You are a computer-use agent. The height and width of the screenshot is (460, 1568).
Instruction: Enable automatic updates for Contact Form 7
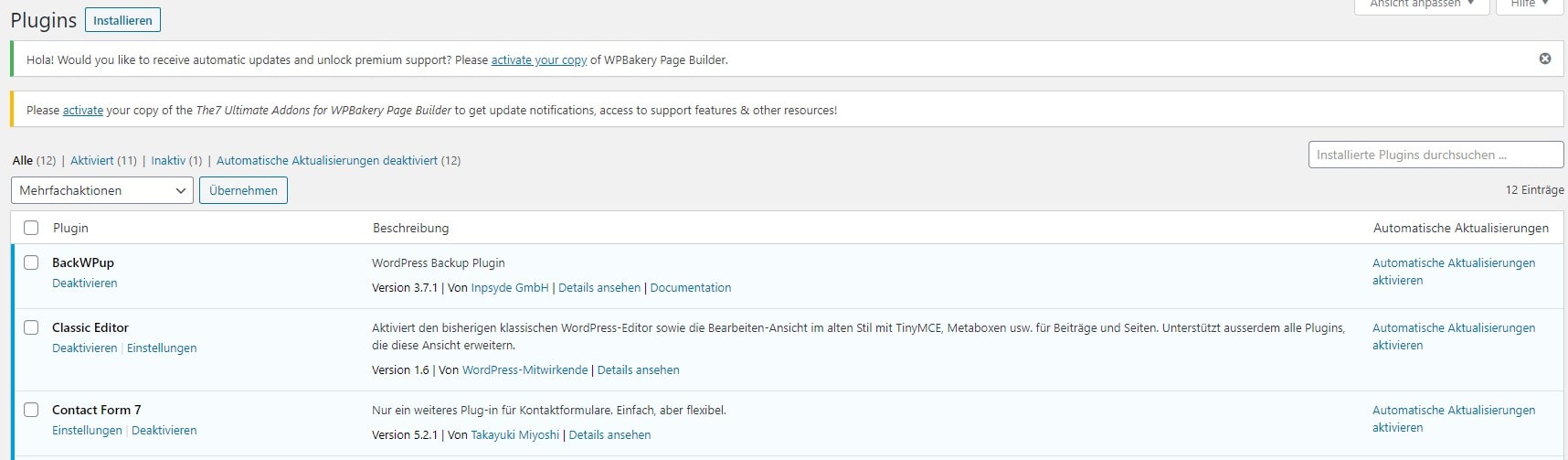pos(1454,419)
